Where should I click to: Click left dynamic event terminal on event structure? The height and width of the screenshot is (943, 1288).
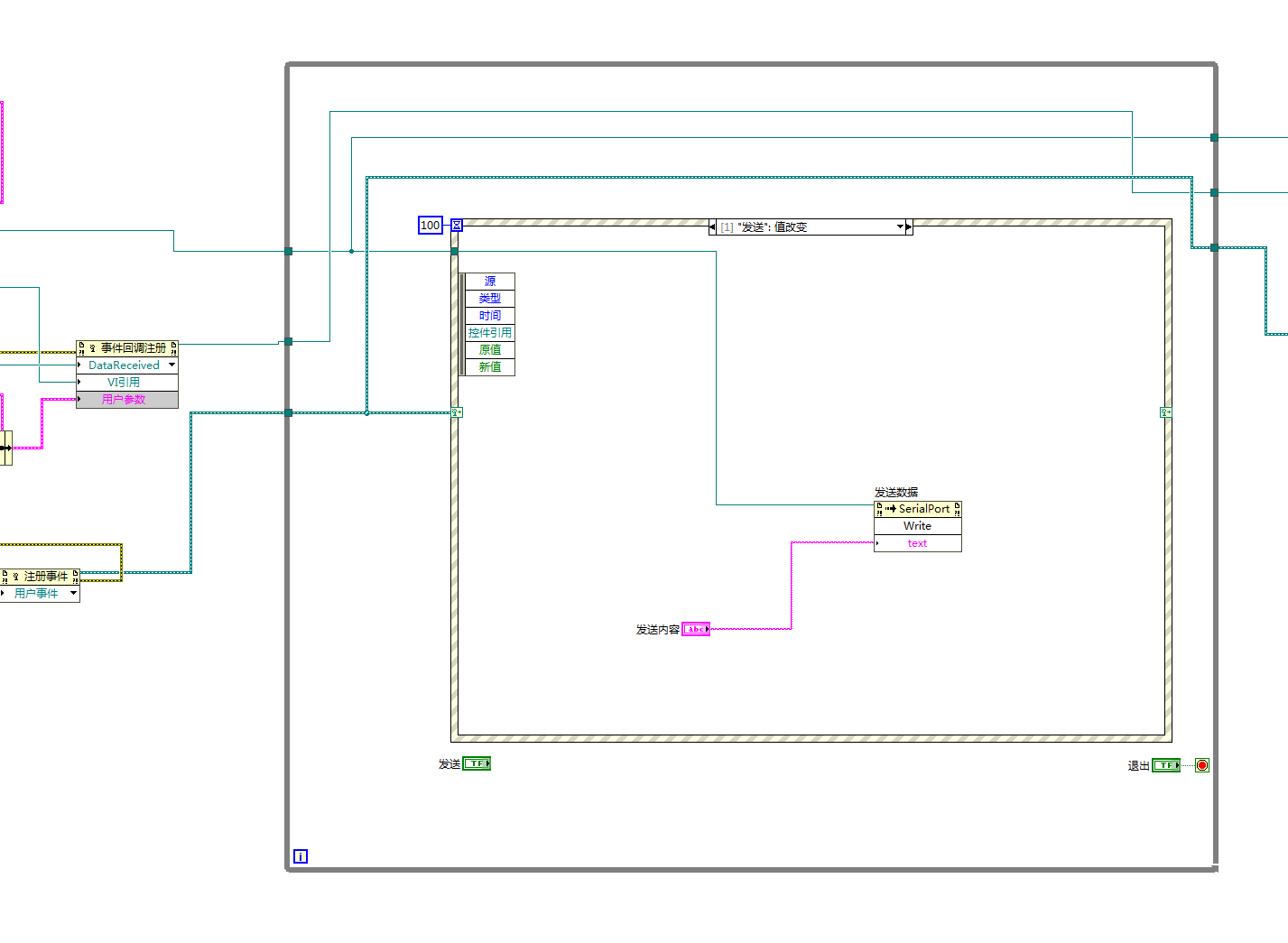pos(457,412)
